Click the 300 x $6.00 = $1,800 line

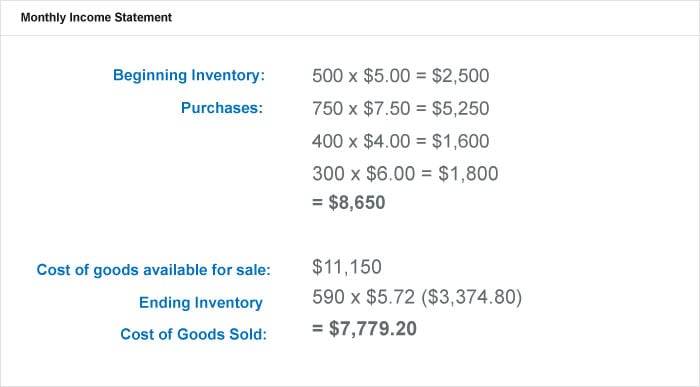(x=405, y=174)
